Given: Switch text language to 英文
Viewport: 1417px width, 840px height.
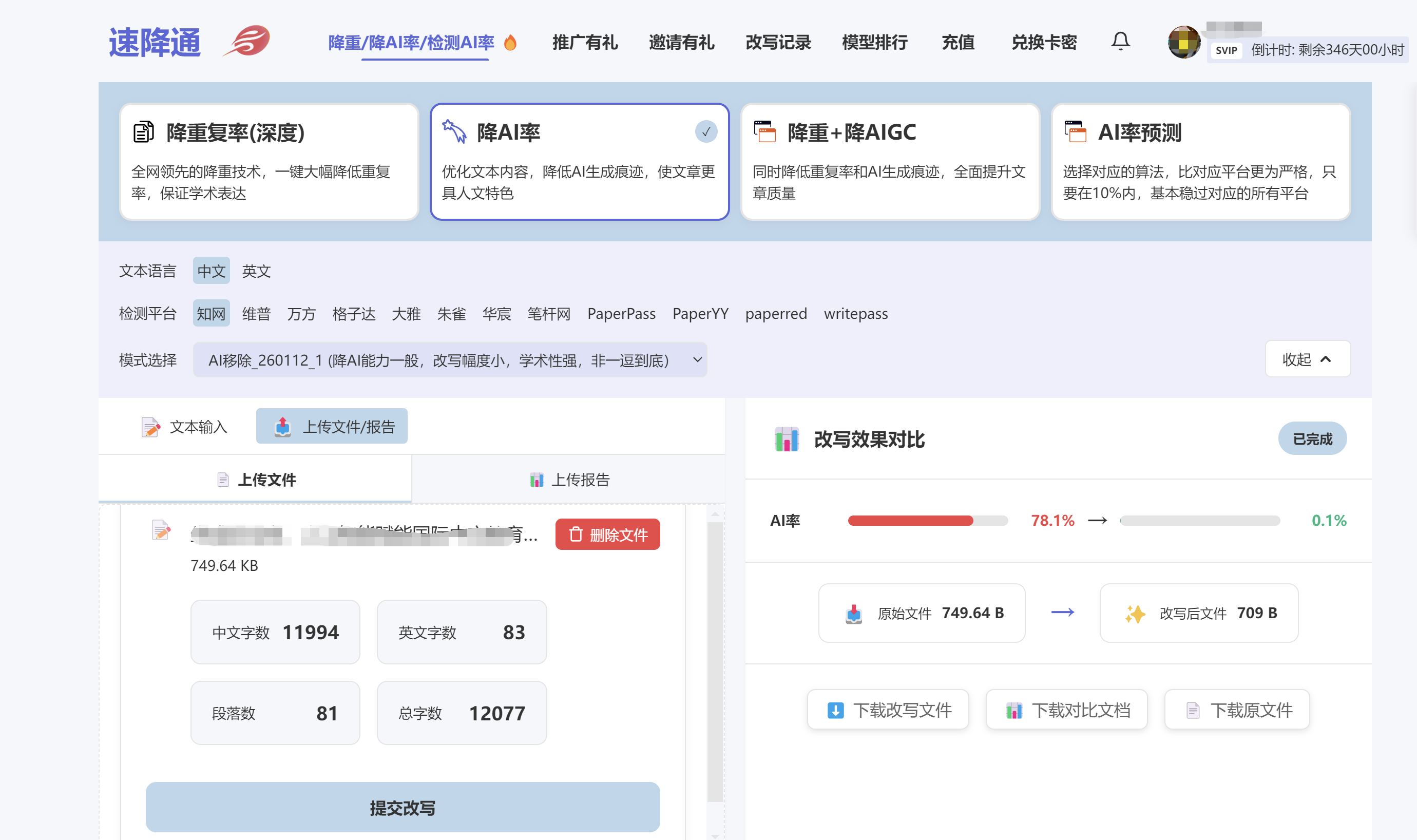Looking at the screenshot, I should [256, 271].
